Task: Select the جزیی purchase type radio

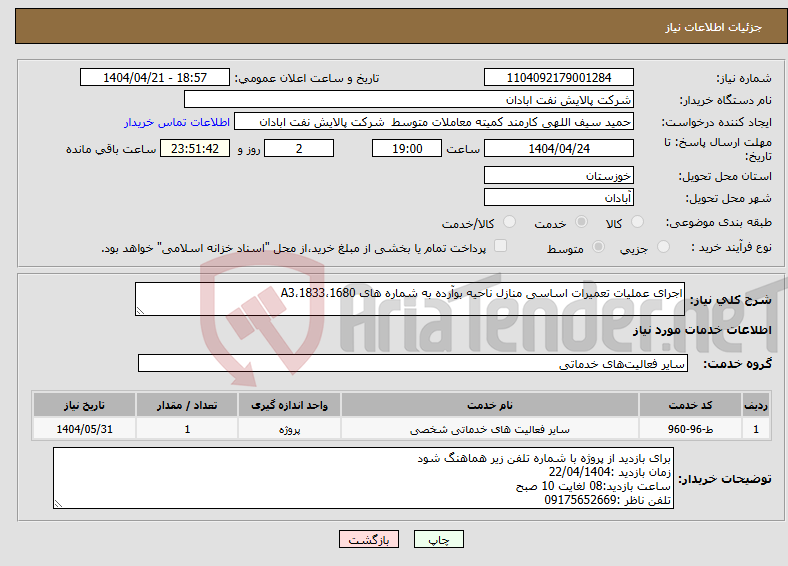Action: click(x=663, y=246)
